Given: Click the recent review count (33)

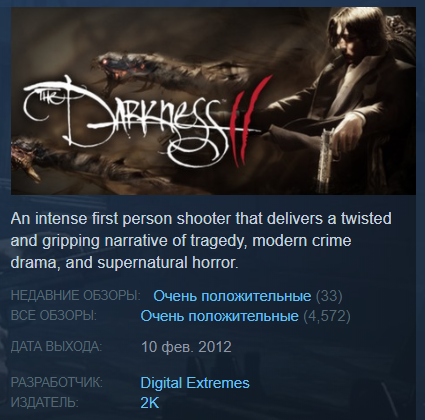Looking at the screenshot, I should click(x=329, y=296).
